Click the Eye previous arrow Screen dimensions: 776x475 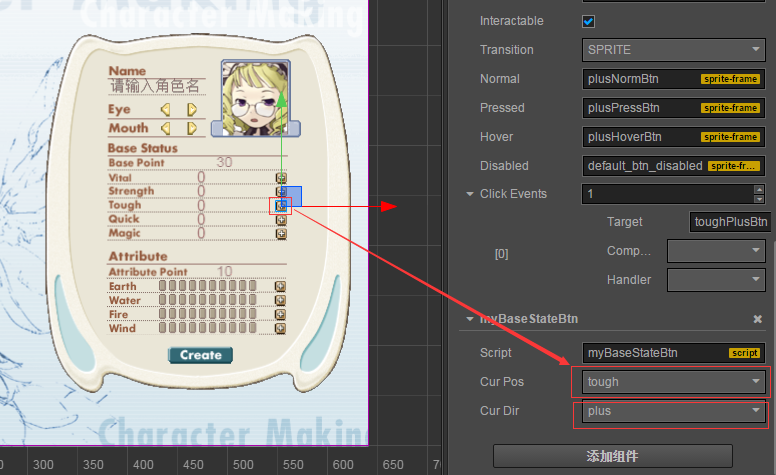(x=166, y=109)
